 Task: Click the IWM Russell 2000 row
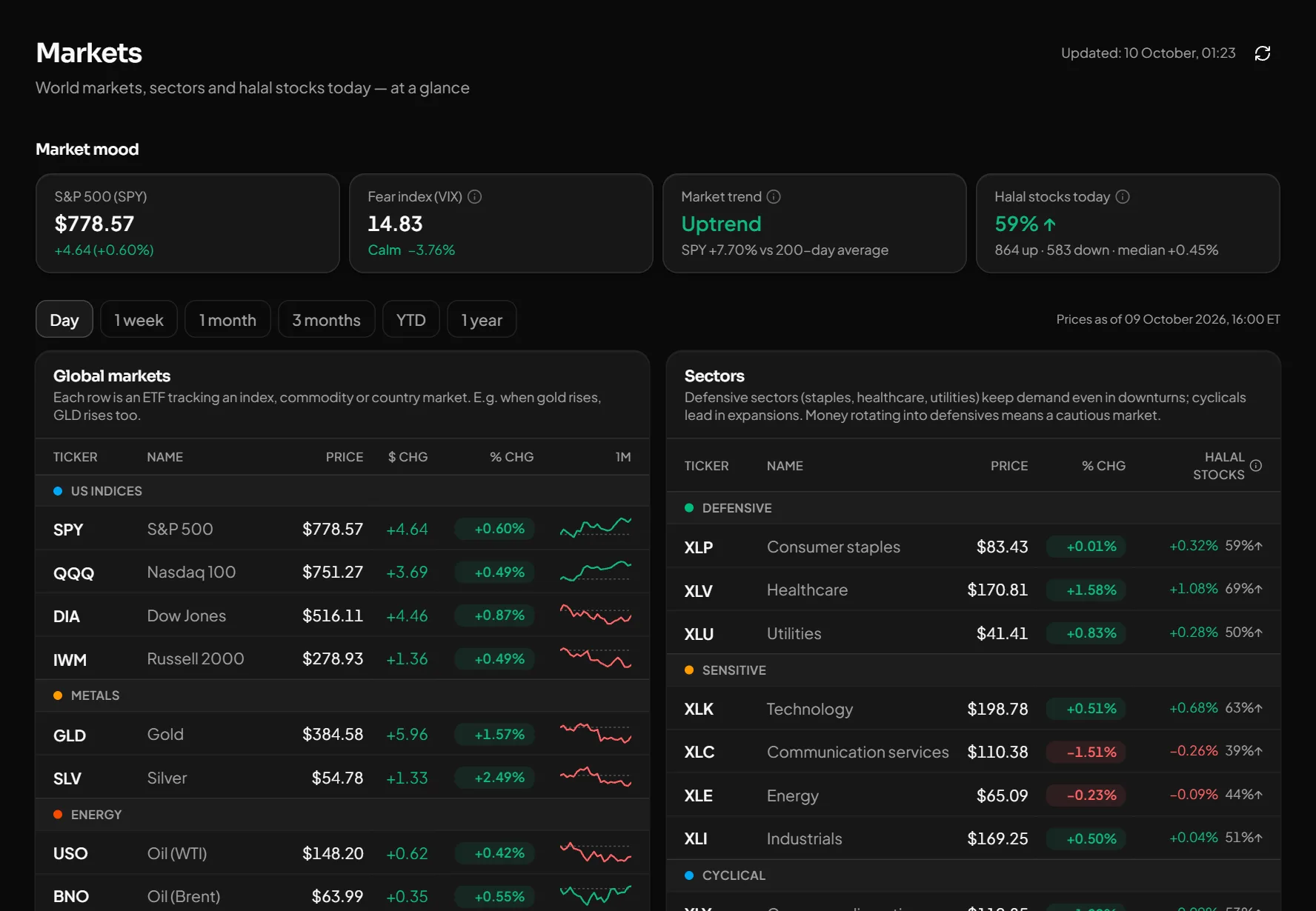point(342,658)
